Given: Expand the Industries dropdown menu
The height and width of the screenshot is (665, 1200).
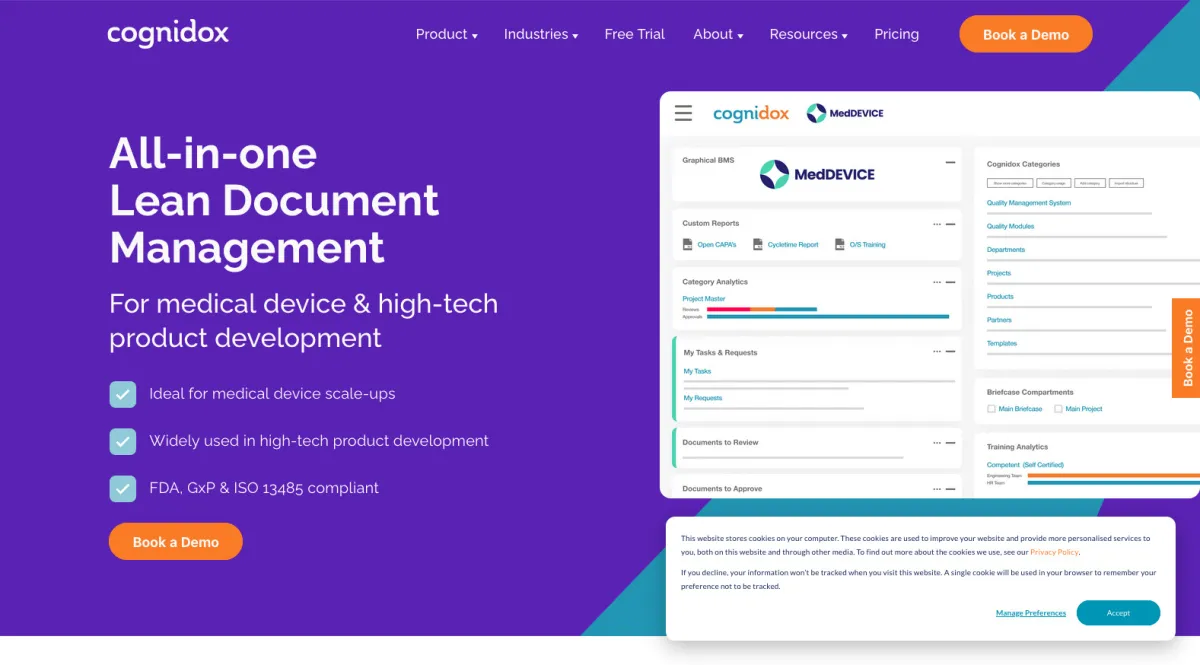Looking at the screenshot, I should [x=541, y=34].
